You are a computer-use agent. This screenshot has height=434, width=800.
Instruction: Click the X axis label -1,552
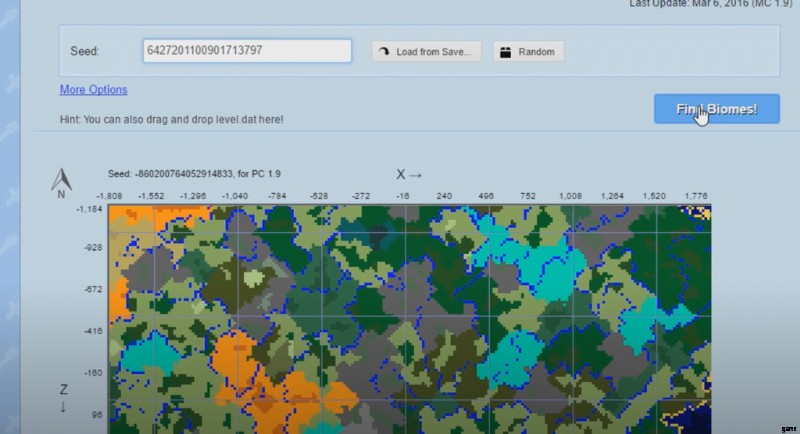click(151, 196)
